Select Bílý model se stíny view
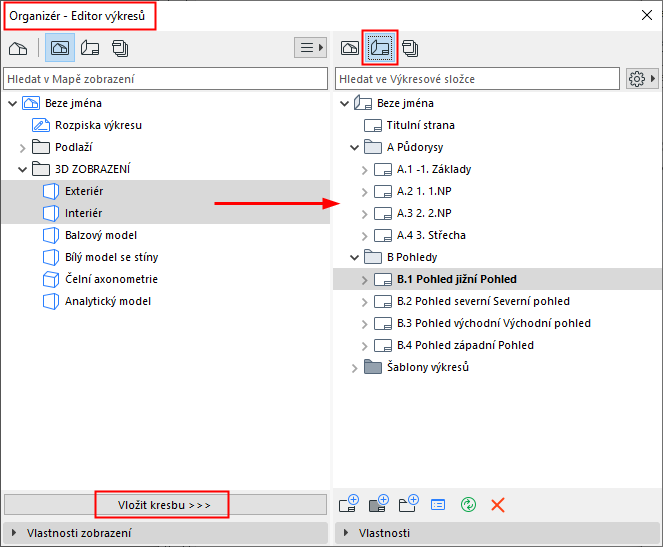This screenshot has height=547, width=663. pyautogui.click(x=112, y=257)
